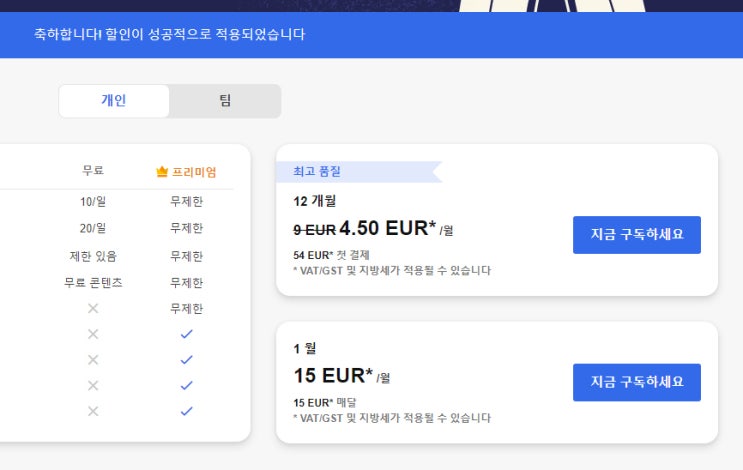Click the topmost X mark in 무료 column
The image size is (743, 470).
click(93, 308)
